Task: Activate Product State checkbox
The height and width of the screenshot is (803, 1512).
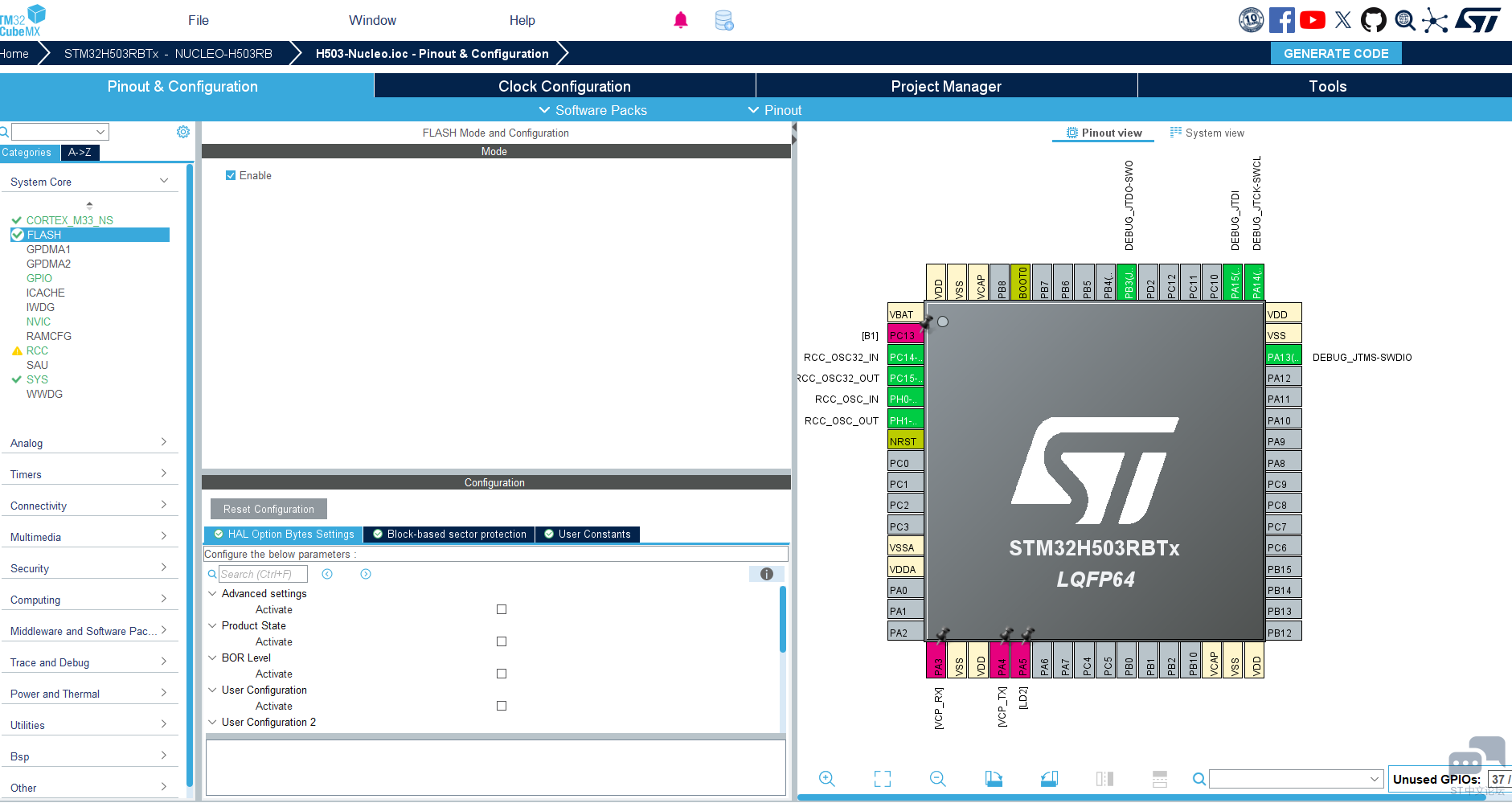Action: click(502, 641)
